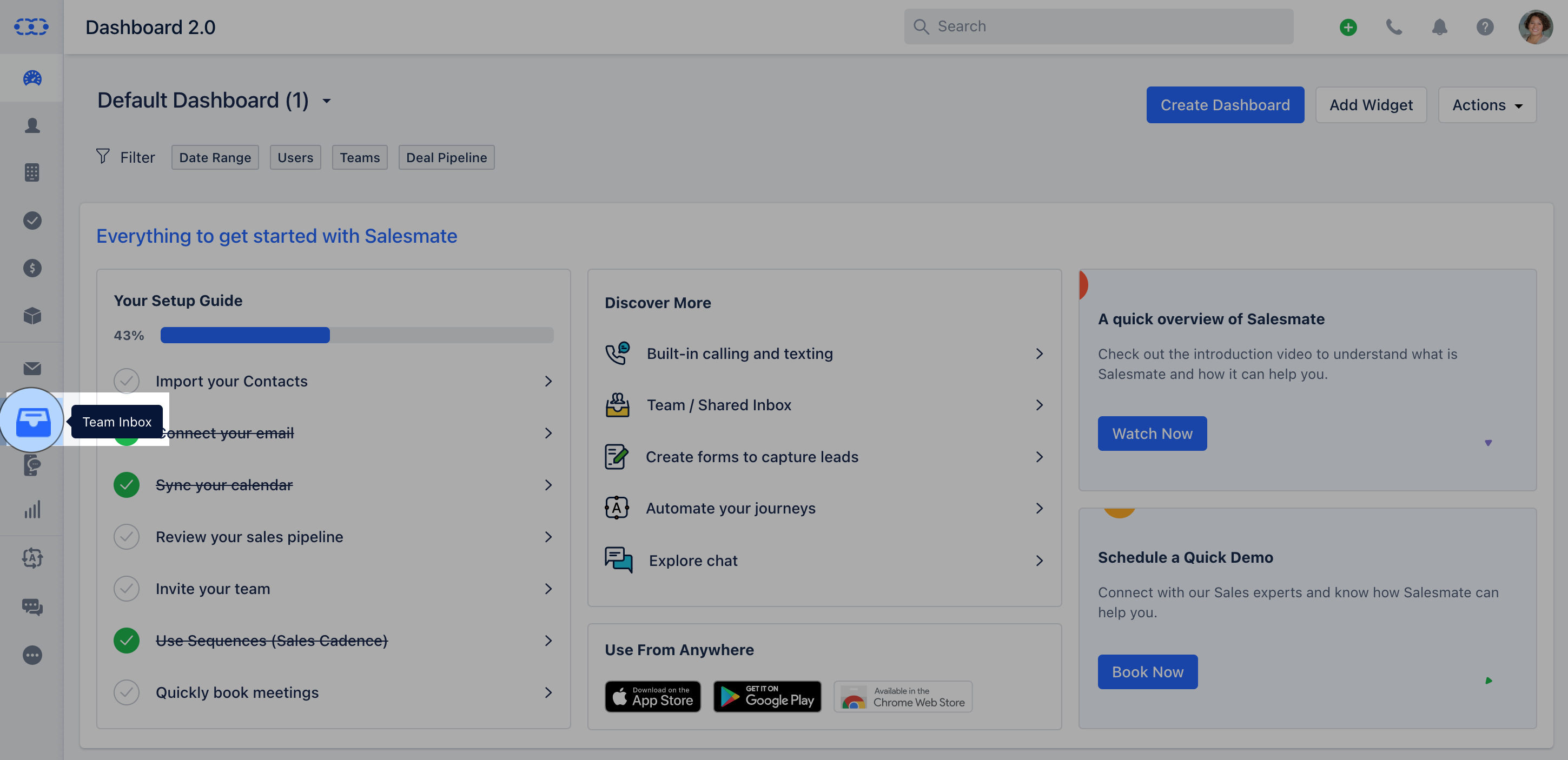
Task: Click the Use Sequences (Sales Cadence) text
Action: (x=271, y=640)
